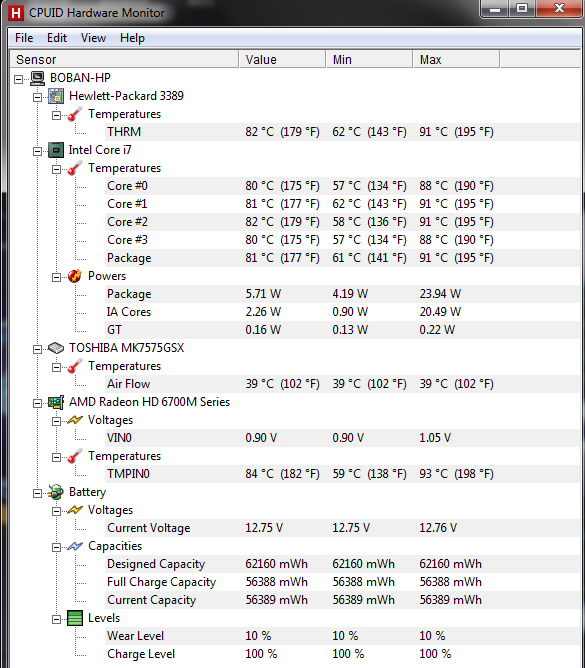
Task: Open the File menu
Action: [24, 38]
